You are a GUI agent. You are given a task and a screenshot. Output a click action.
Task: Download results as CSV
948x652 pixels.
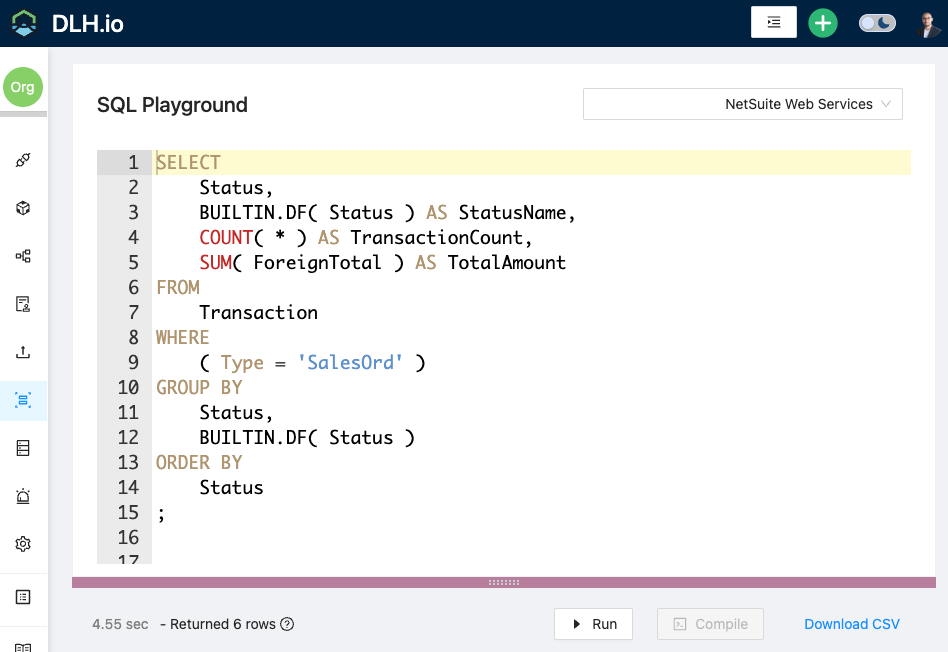click(x=852, y=623)
